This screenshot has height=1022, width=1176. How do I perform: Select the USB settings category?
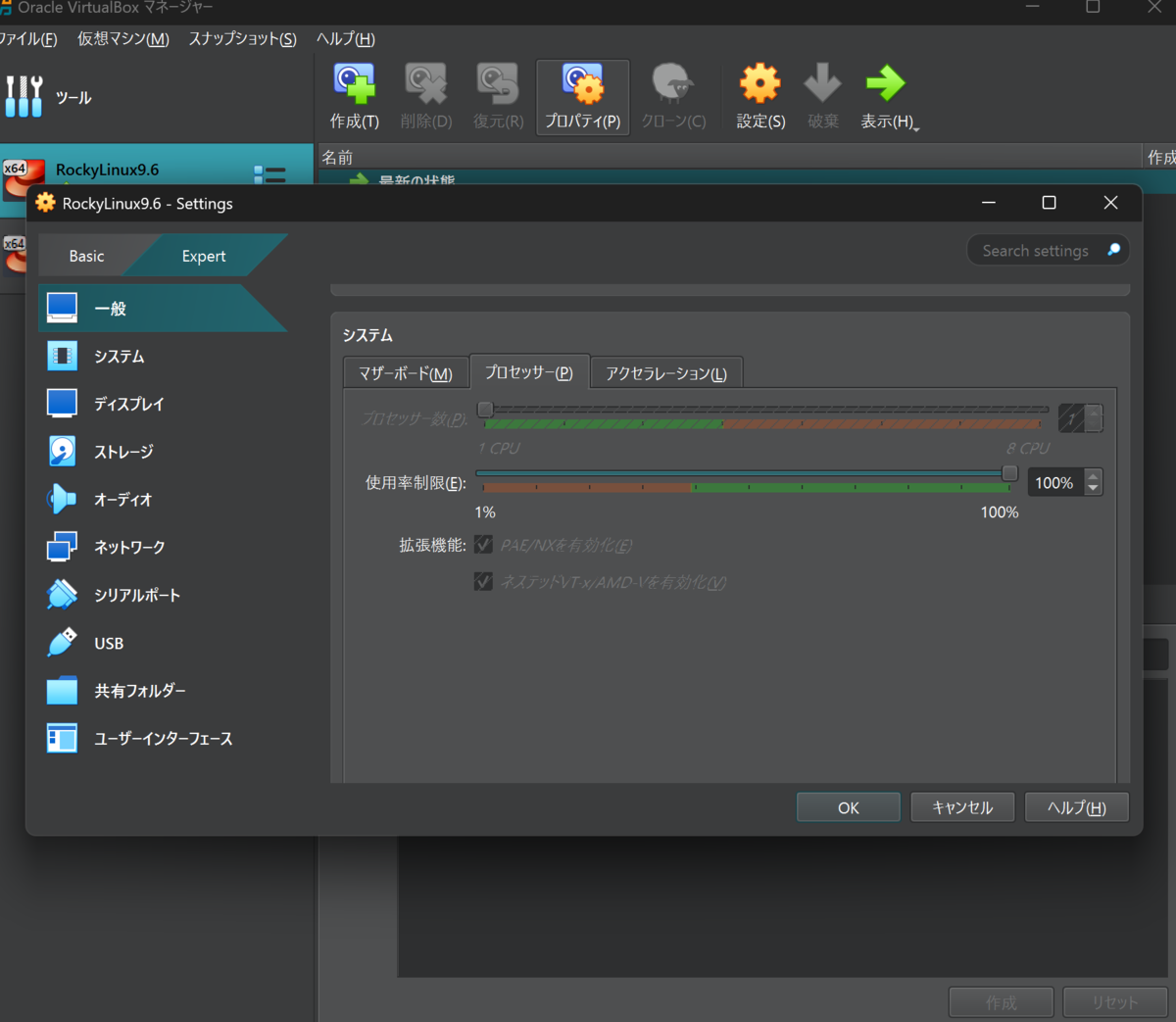coord(163,643)
